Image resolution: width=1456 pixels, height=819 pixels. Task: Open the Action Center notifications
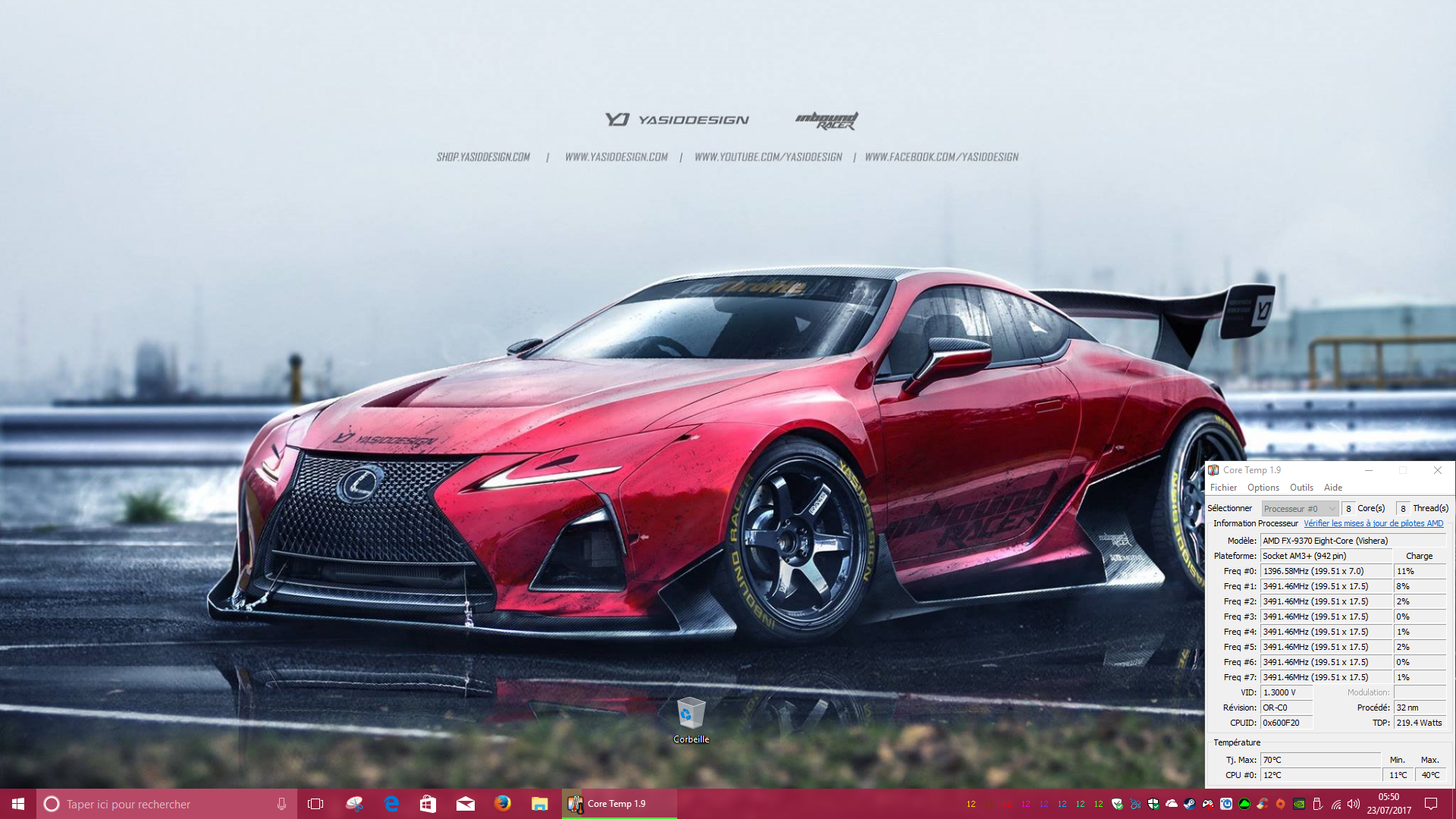[1431, 804]
